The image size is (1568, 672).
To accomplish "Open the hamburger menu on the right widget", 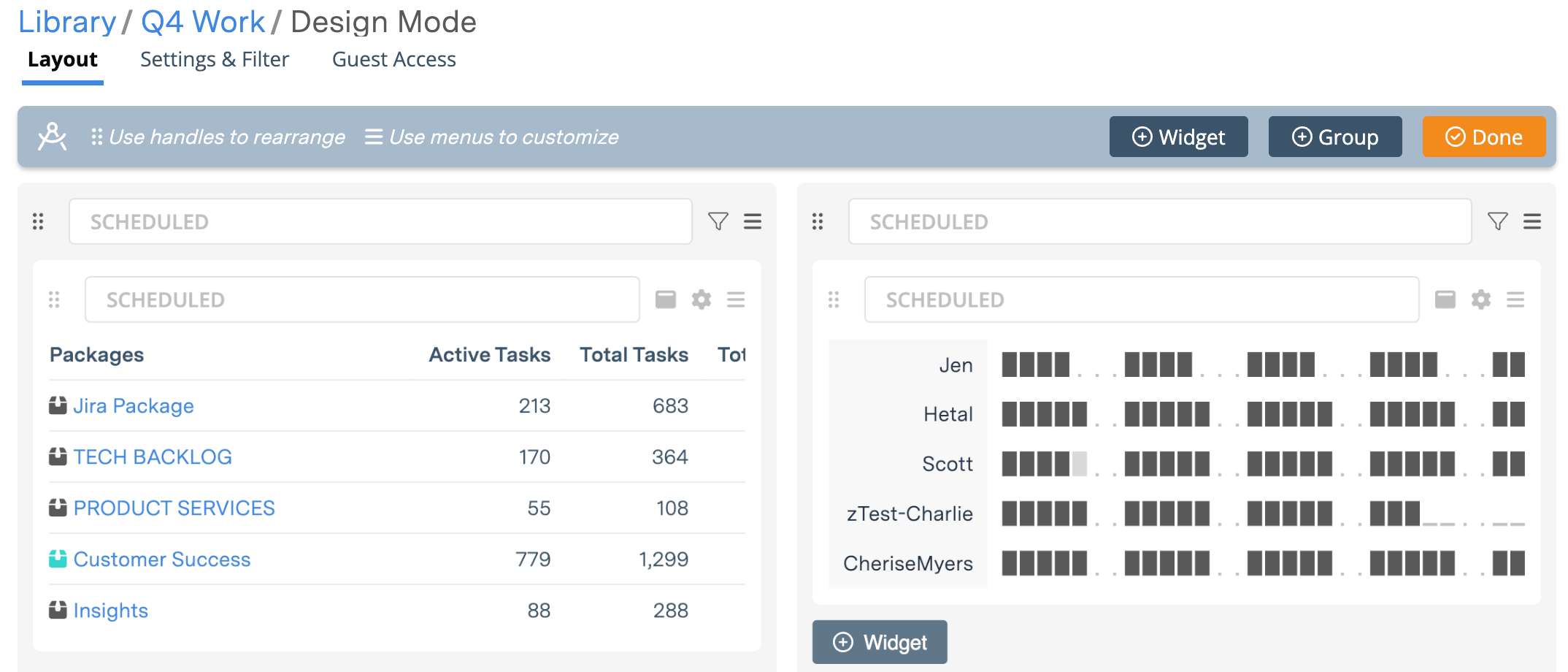I will pyautogui.click(x=1533, y=221).
